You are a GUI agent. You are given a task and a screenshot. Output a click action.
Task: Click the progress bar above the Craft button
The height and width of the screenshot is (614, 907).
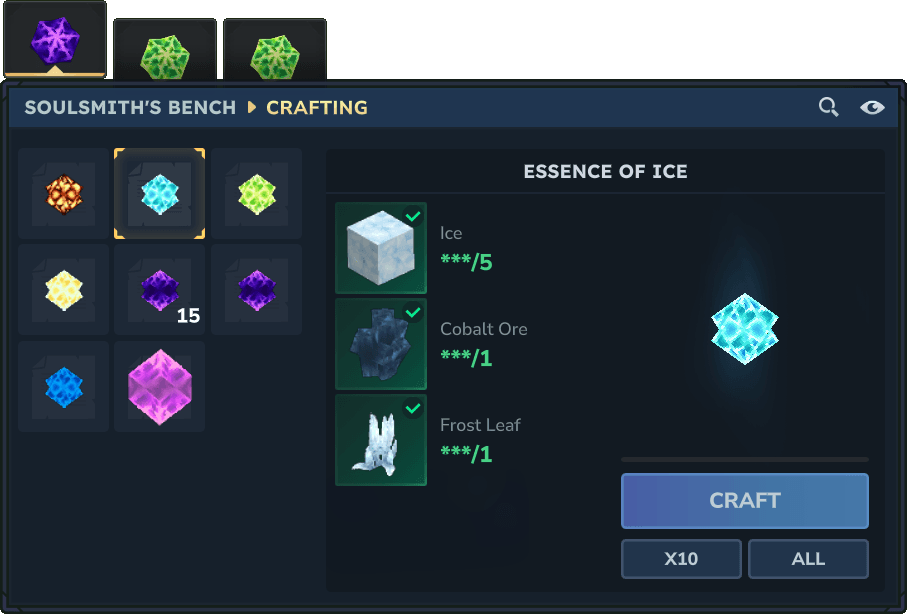[x=744, y=461]
